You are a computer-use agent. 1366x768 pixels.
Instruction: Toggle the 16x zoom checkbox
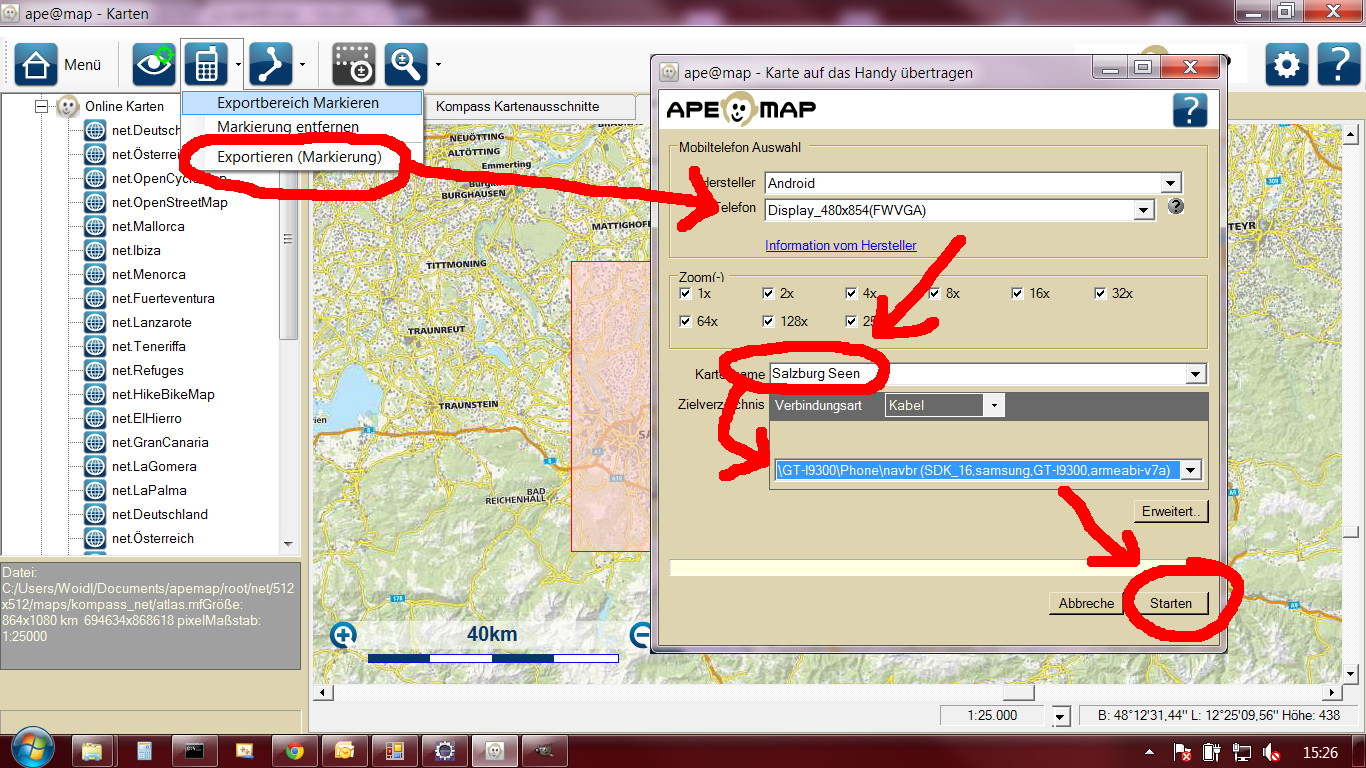pyautogui.click(x=1018, y=294)
